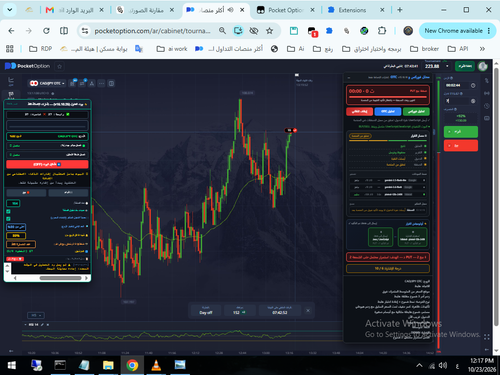Screen dimensions: 500x375
Task: Open the CAD/JPY OTC asset selector
Action: click(x=47, y=83)
